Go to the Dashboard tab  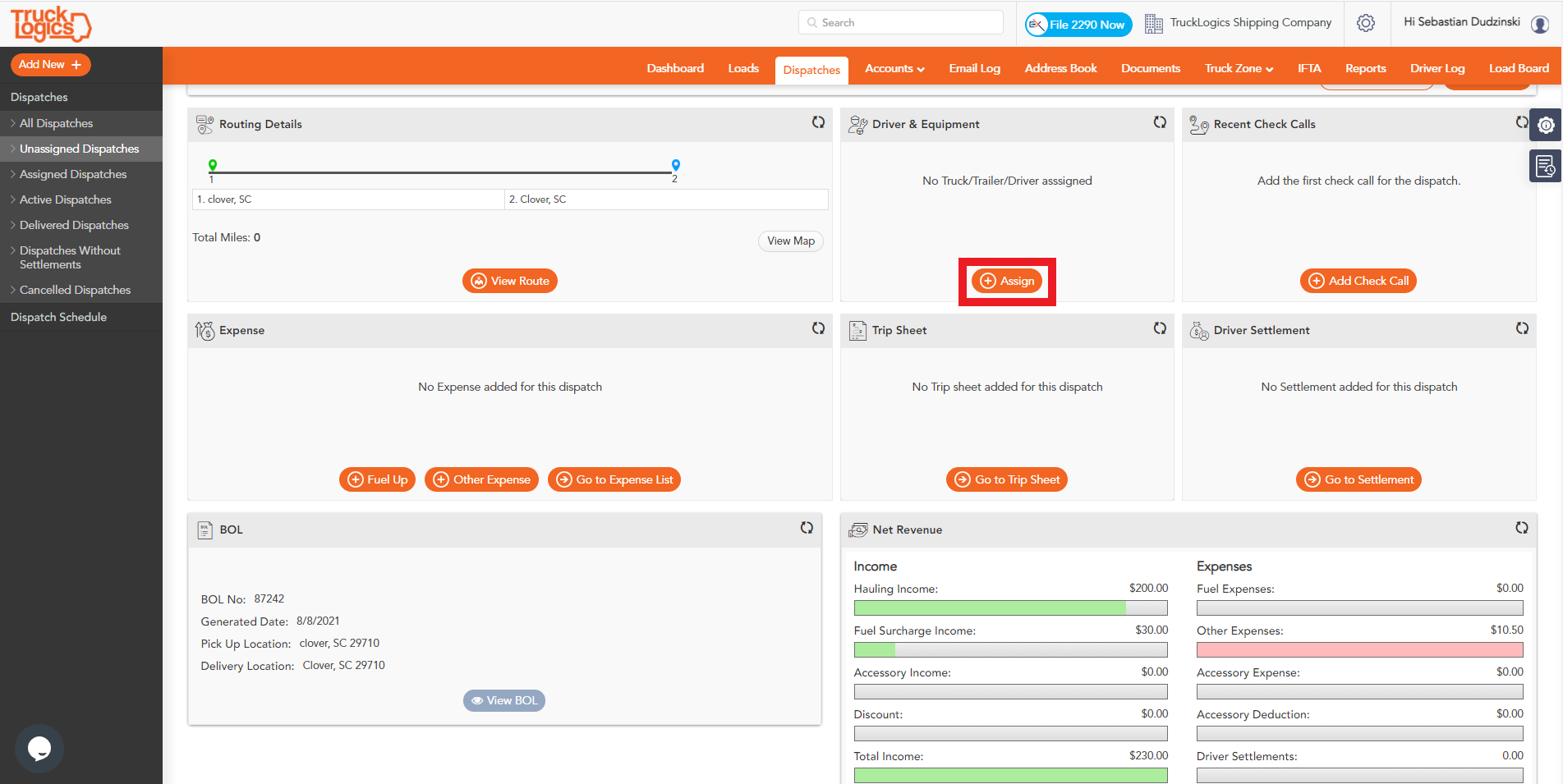tap(675, 68)
